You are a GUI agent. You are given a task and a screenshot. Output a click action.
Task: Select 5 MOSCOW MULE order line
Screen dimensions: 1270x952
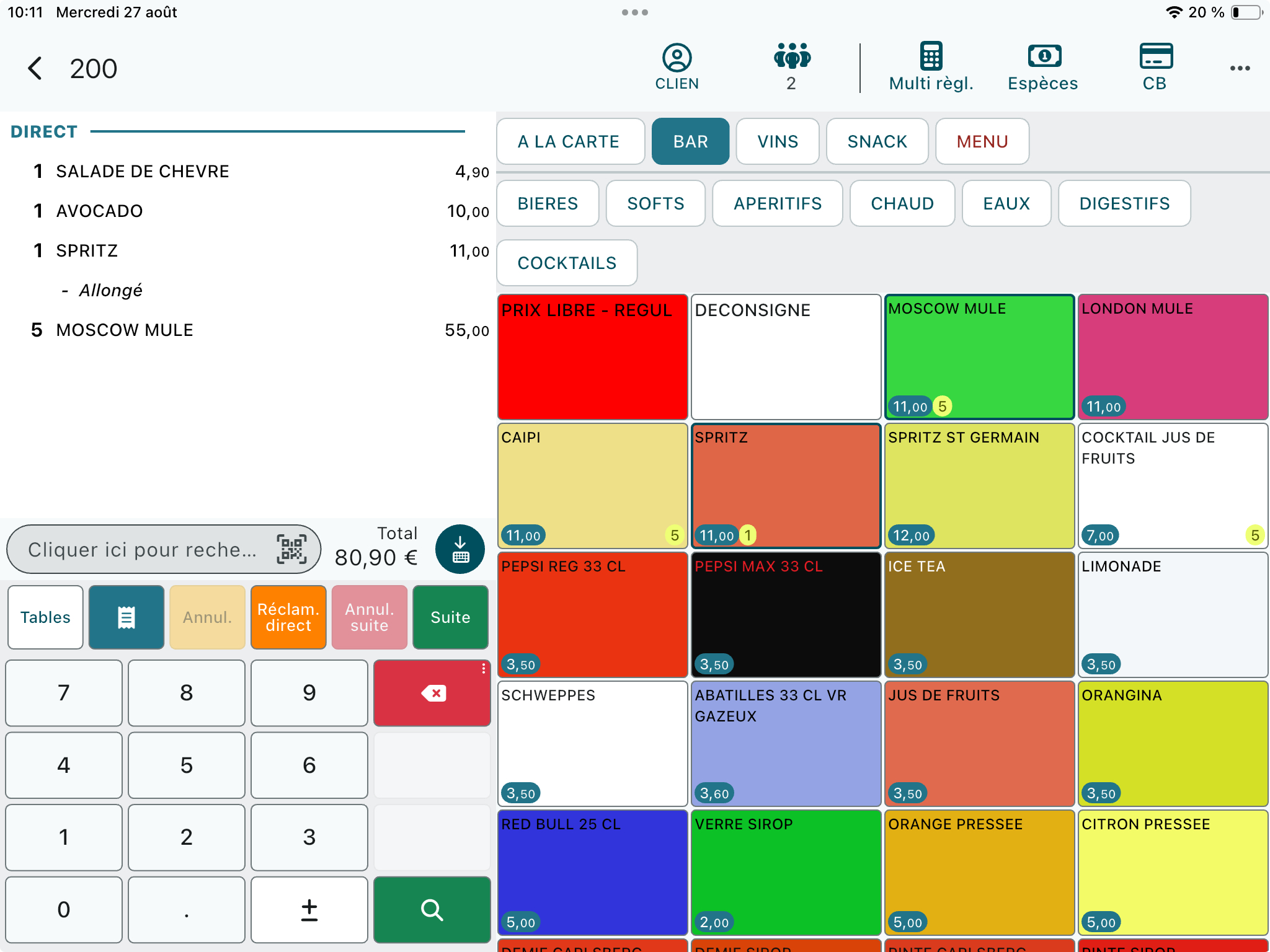click(x=248, y=330)
